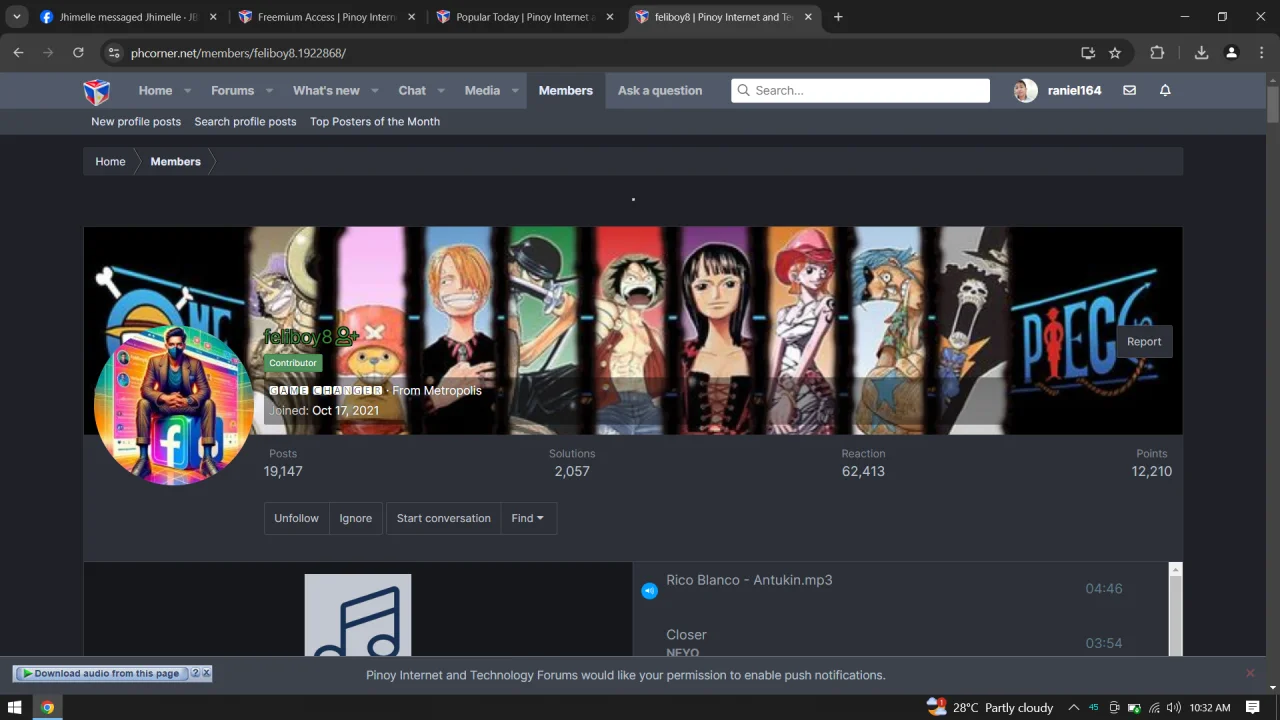The image size is (1280, 720).
Task: Open the Chat navigation item
Action: [412, 90]
